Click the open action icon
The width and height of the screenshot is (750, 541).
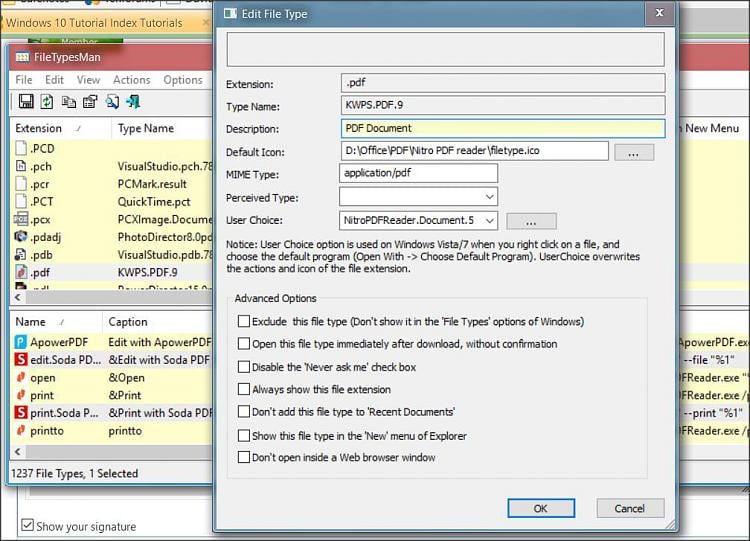tap(21, 377)
